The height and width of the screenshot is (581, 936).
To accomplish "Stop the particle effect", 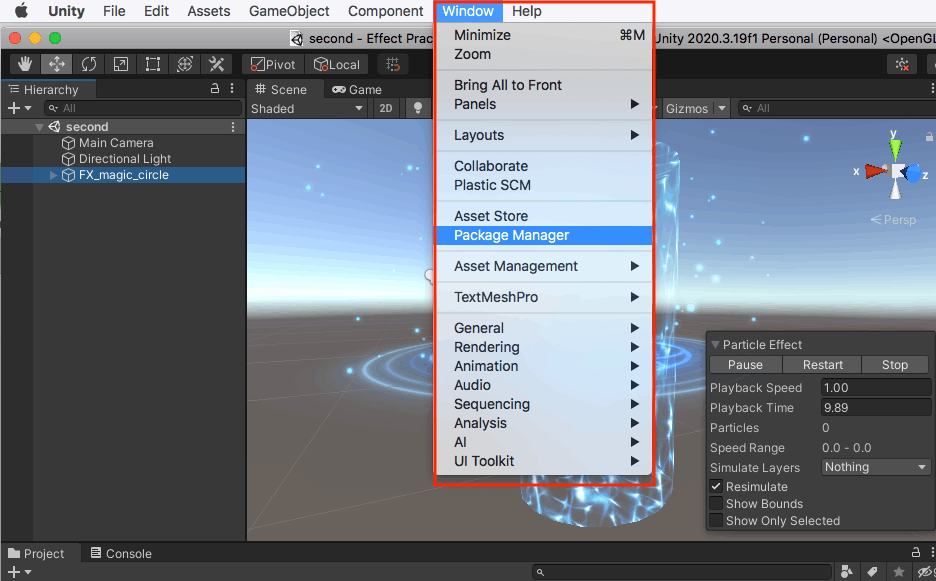I will (x=895, y=364).
